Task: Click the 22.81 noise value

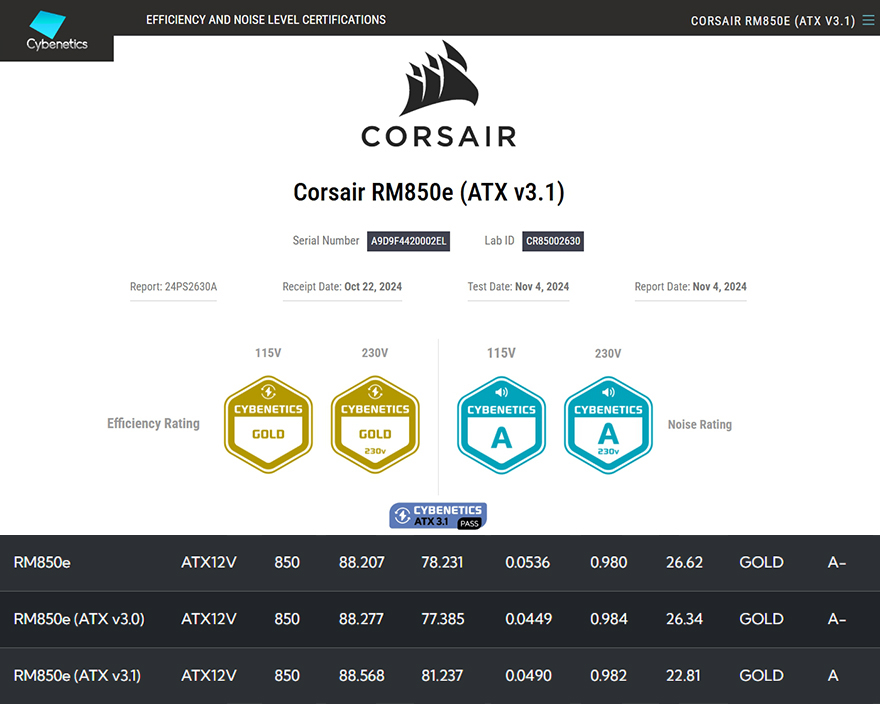Action: point(683,675)
